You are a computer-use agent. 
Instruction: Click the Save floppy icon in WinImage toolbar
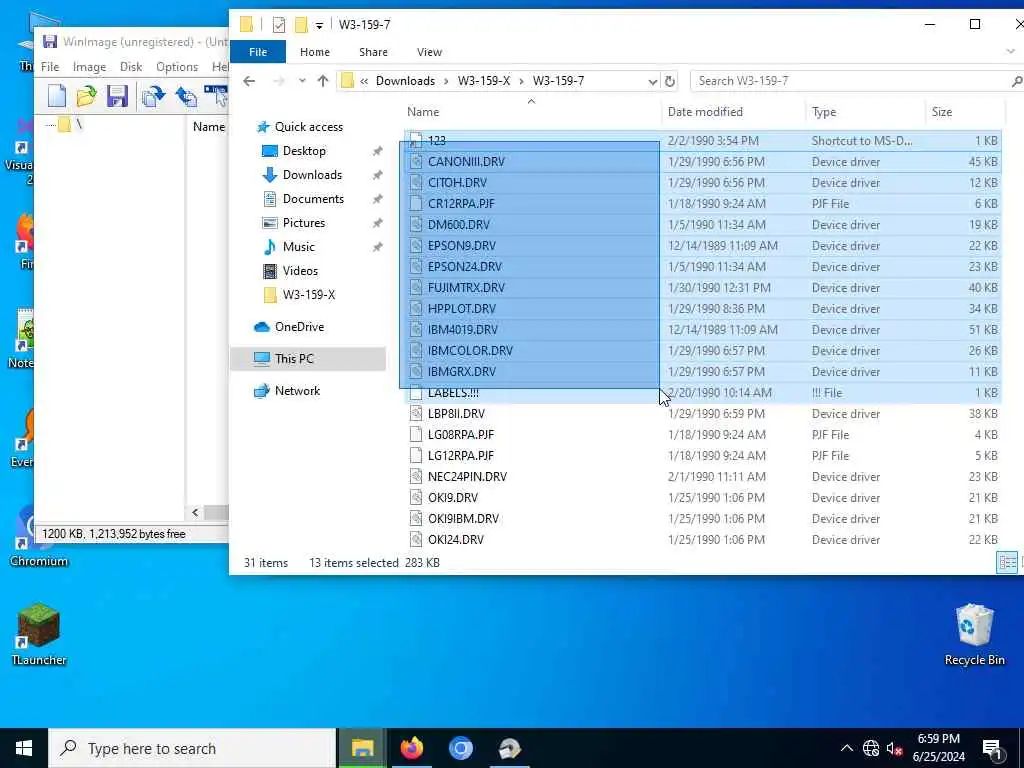(118, 96)
